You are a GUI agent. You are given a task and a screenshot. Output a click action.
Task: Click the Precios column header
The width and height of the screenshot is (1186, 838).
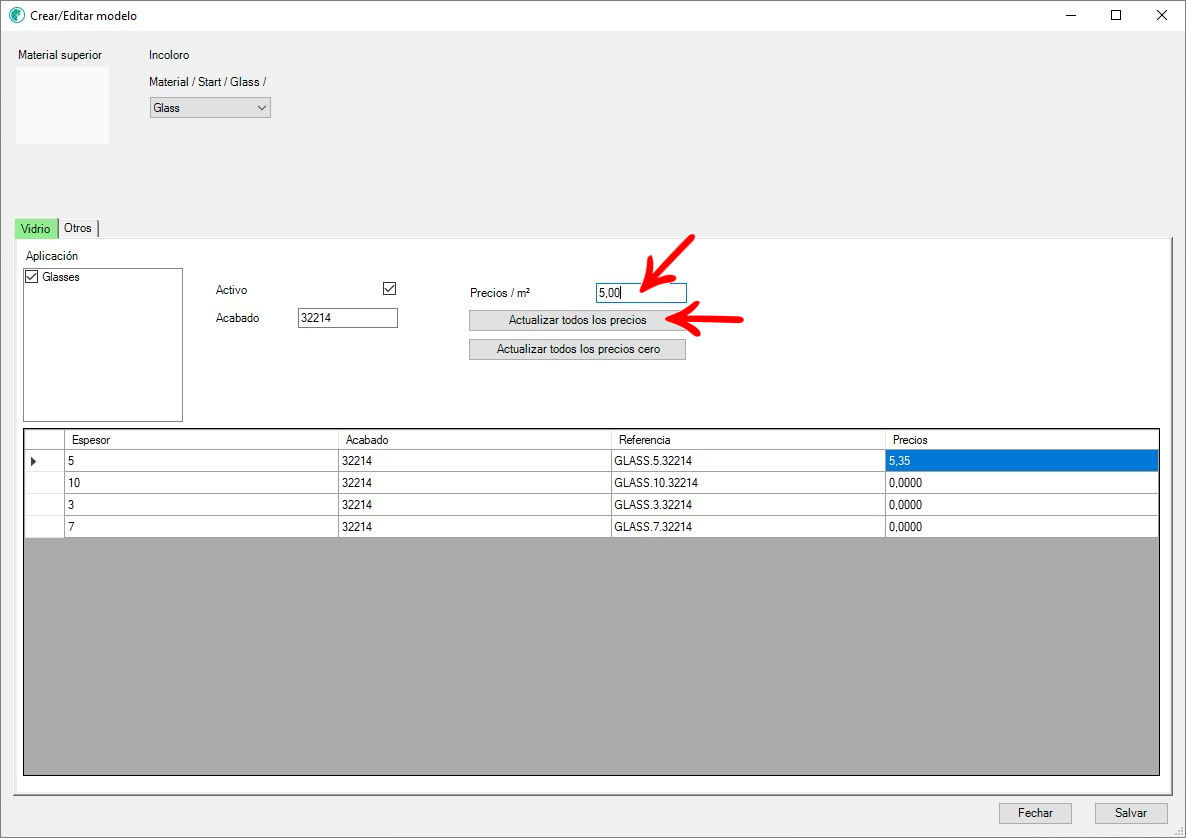(x=1020, y=440)
